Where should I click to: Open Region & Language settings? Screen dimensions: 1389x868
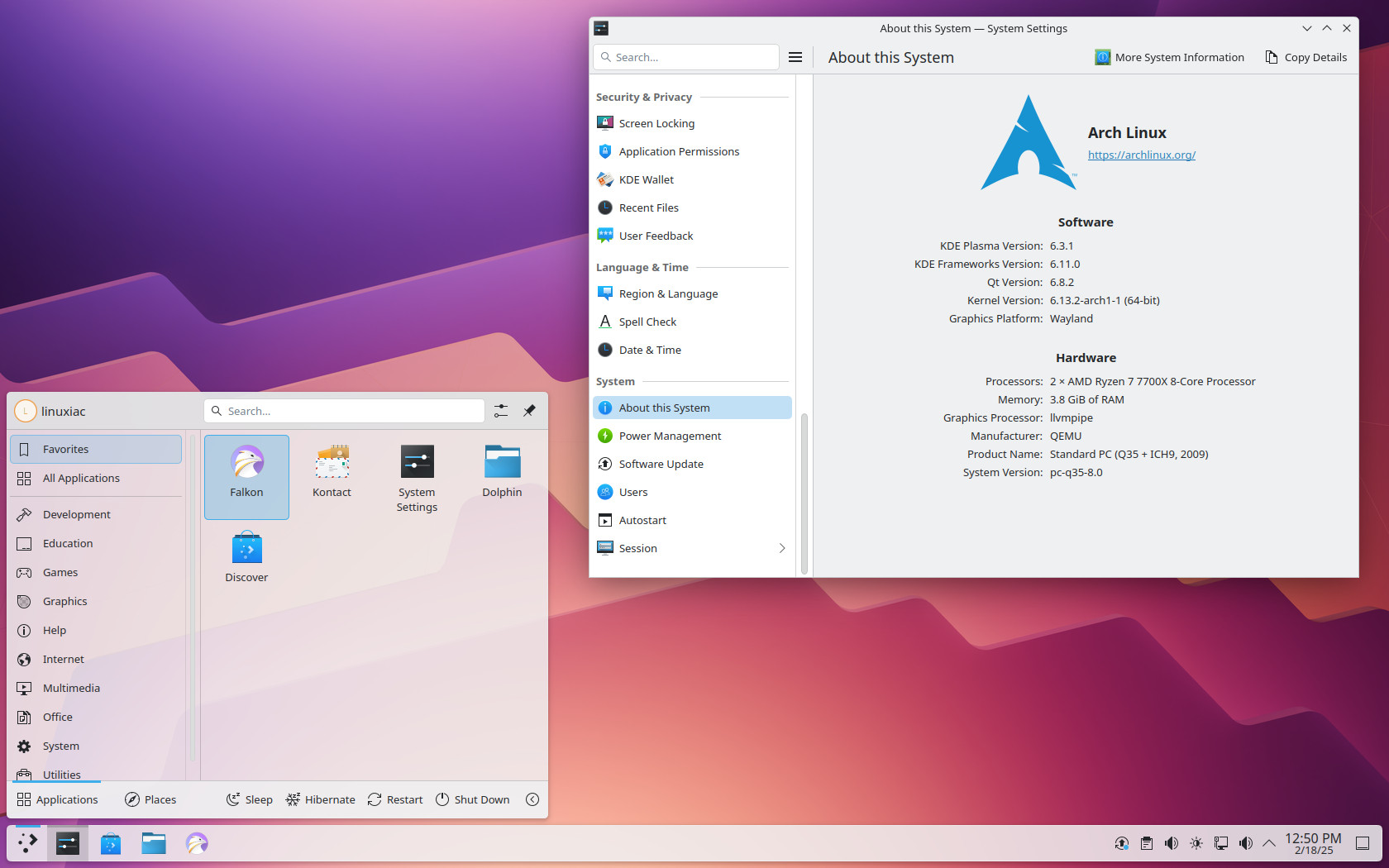(692, 293)
